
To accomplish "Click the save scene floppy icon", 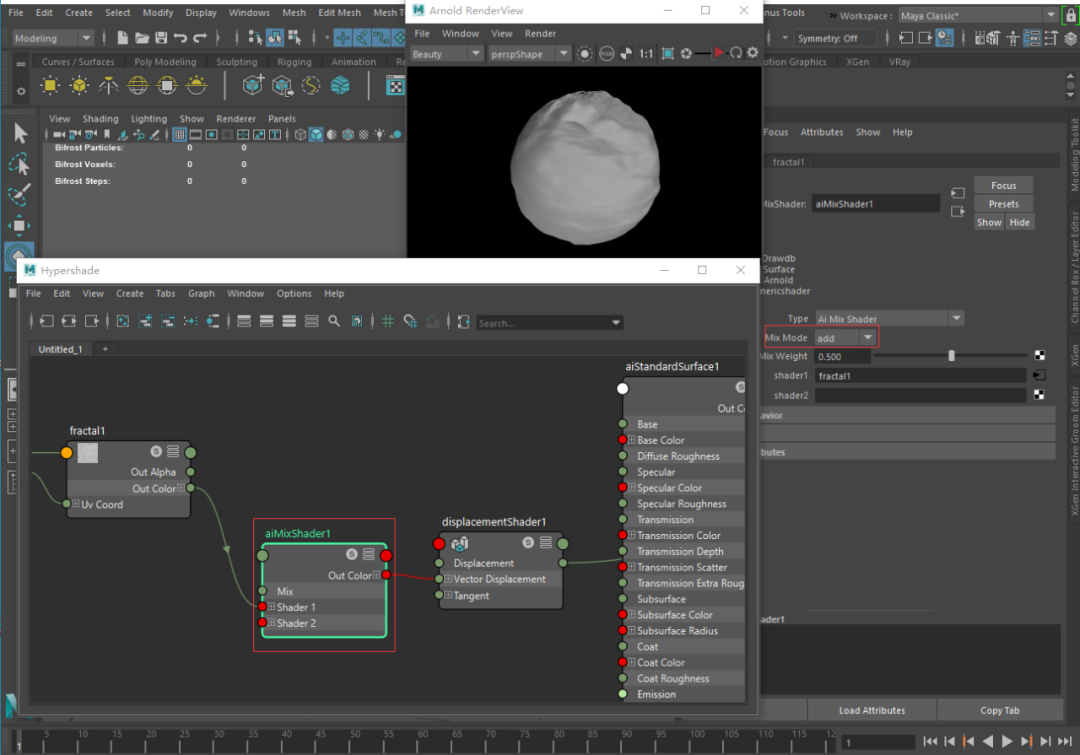I will 159,38.
